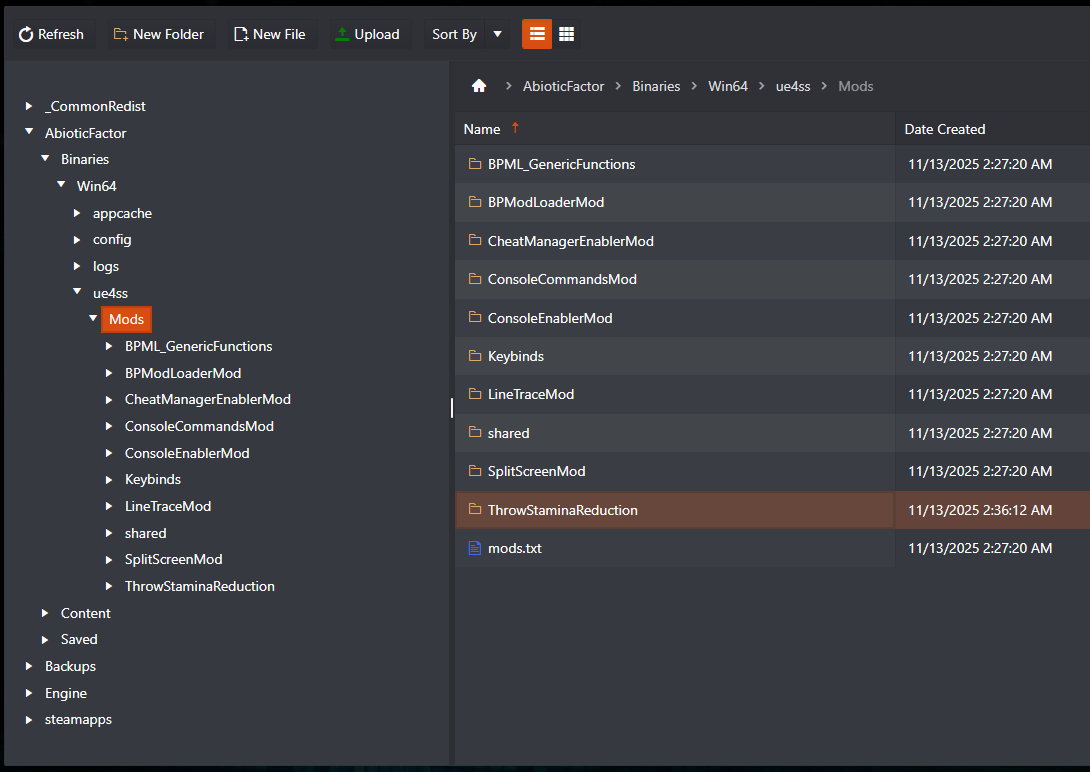Collapse the Win64 tree node
This screenshot has height=772, width=1090.
61,185
